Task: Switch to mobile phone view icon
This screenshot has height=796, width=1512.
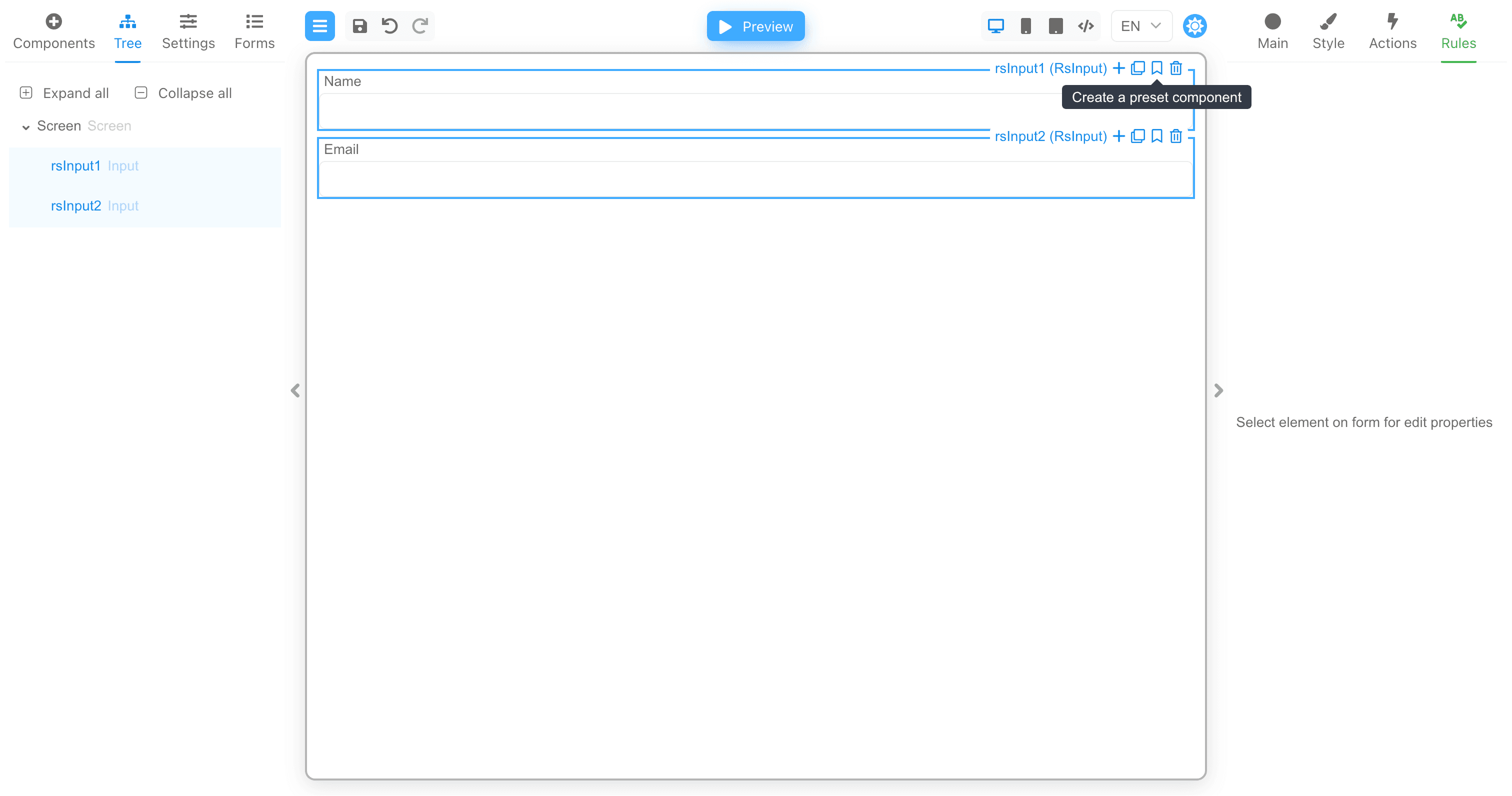Action: pyautogui.click(x=1025, y=26)
